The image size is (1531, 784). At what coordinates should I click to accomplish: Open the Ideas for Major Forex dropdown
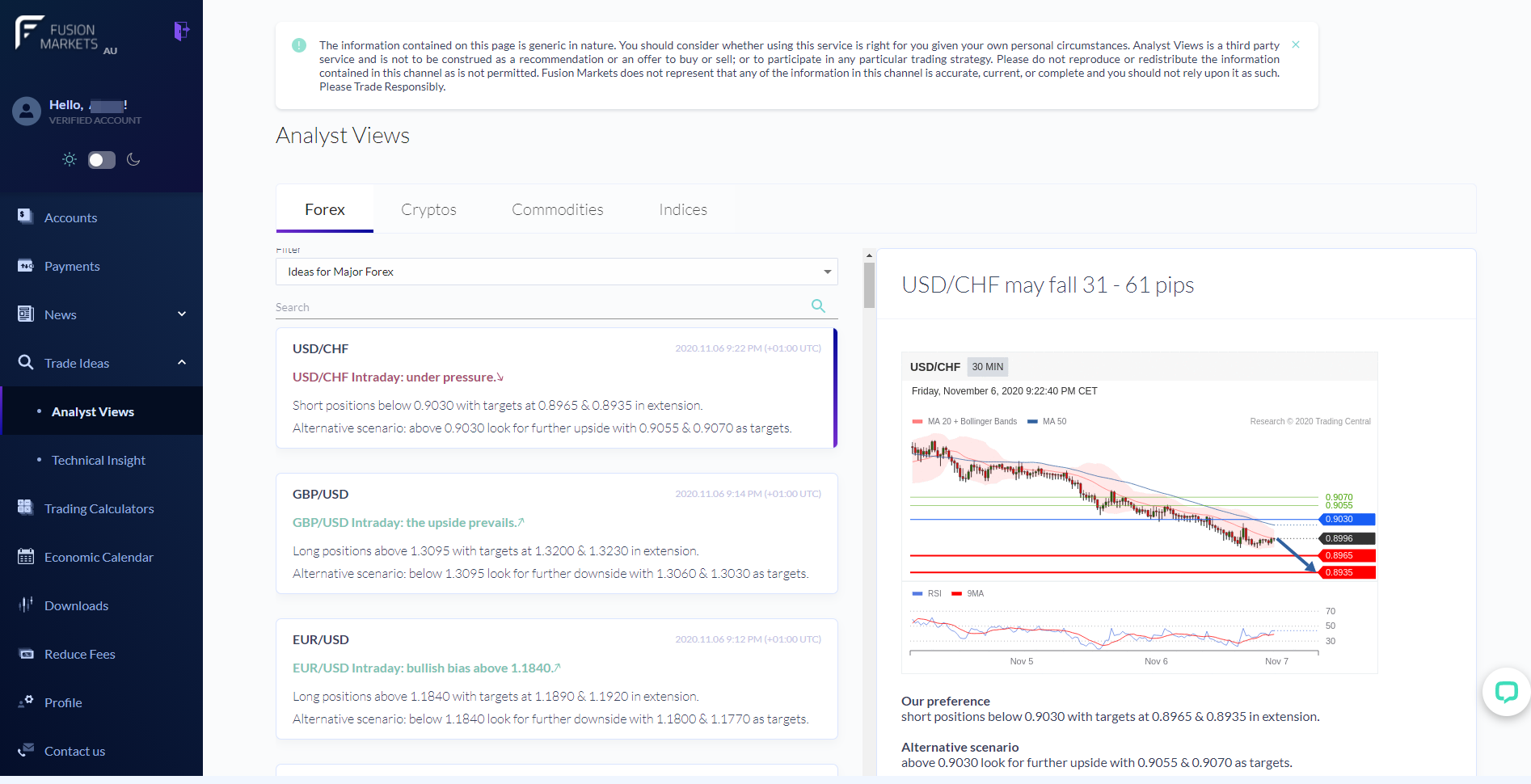click(556, 272)
